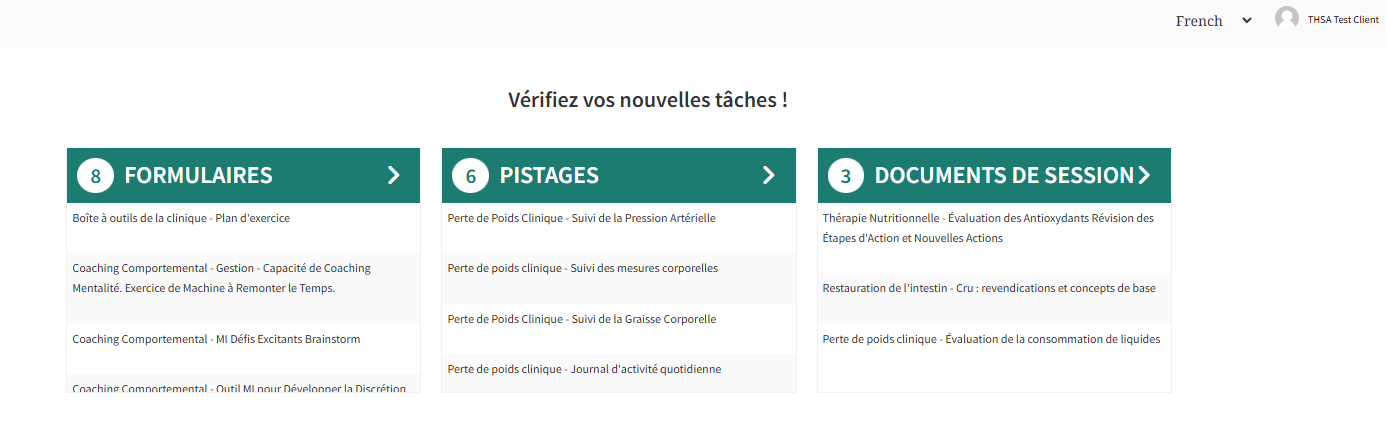
Task: Click the Documents de Session badge 3
Action: 846,176
